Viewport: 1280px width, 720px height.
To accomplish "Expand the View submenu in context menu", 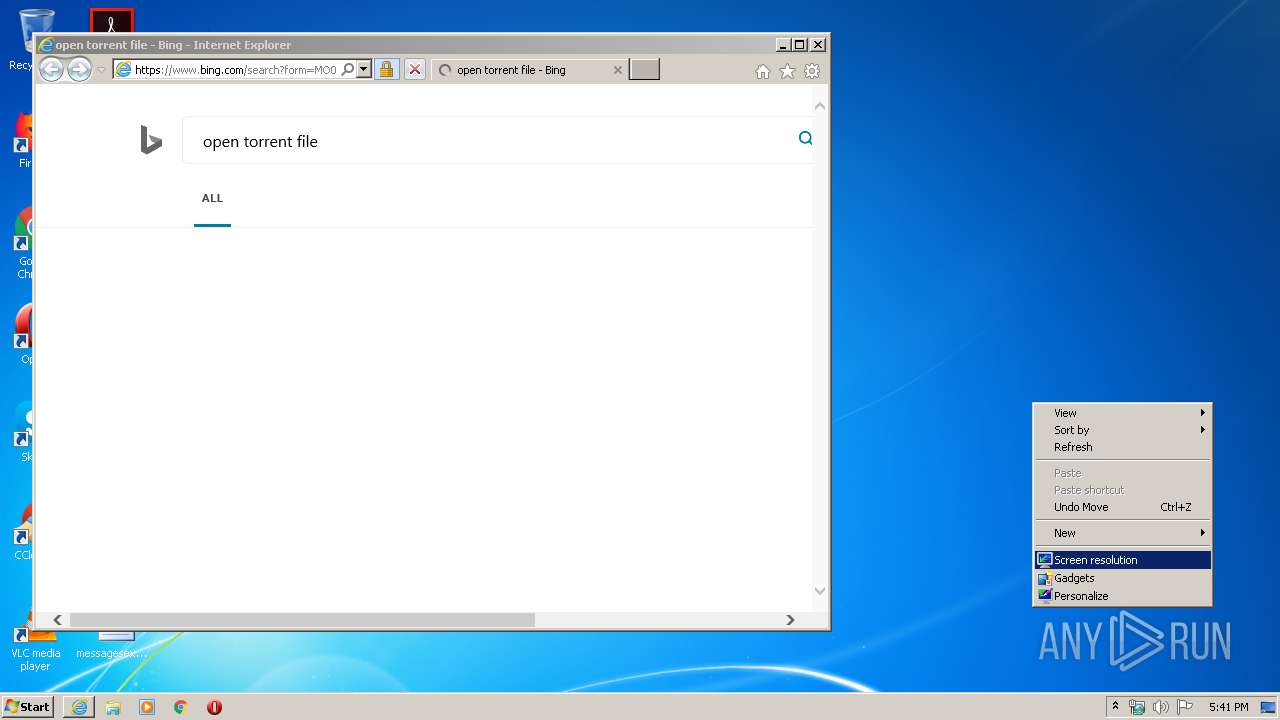I will click(1122, 413).
